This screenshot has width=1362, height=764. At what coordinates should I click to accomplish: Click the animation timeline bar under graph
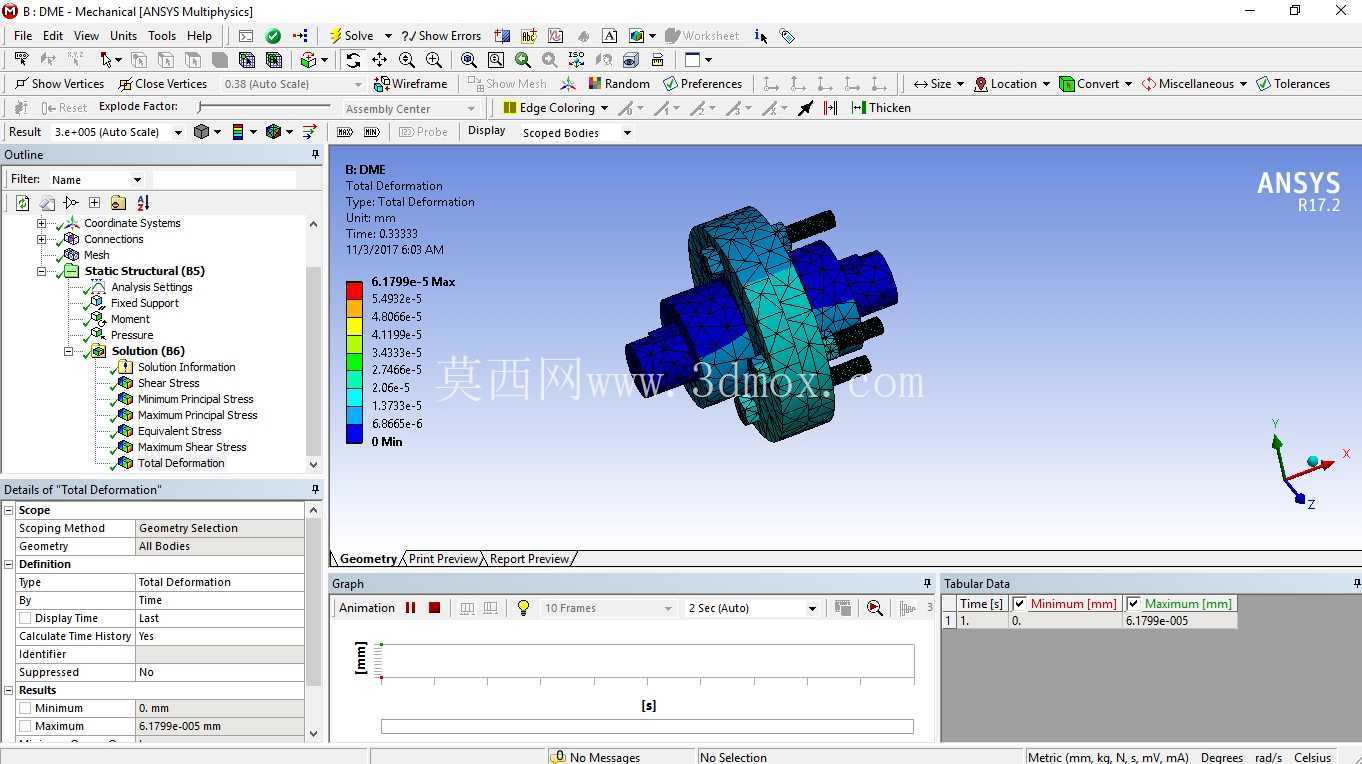[647, 727]
